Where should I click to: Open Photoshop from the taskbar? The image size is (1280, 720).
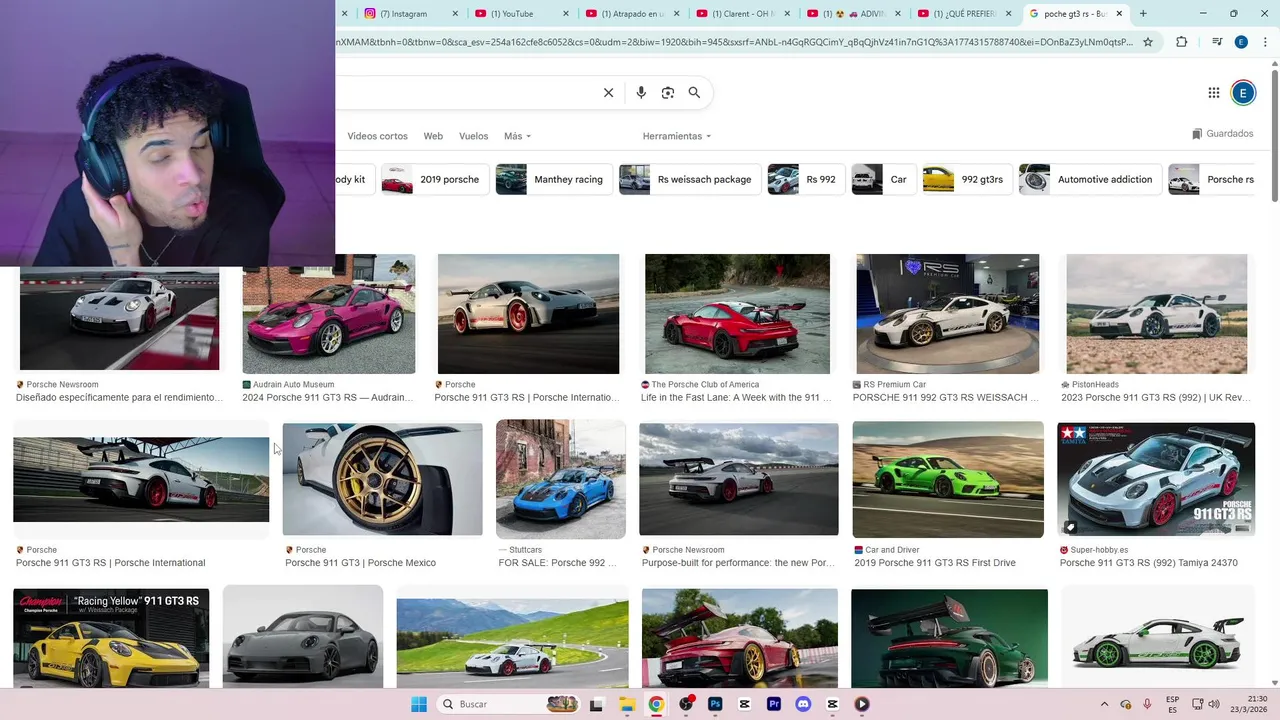tap(715, 704)
